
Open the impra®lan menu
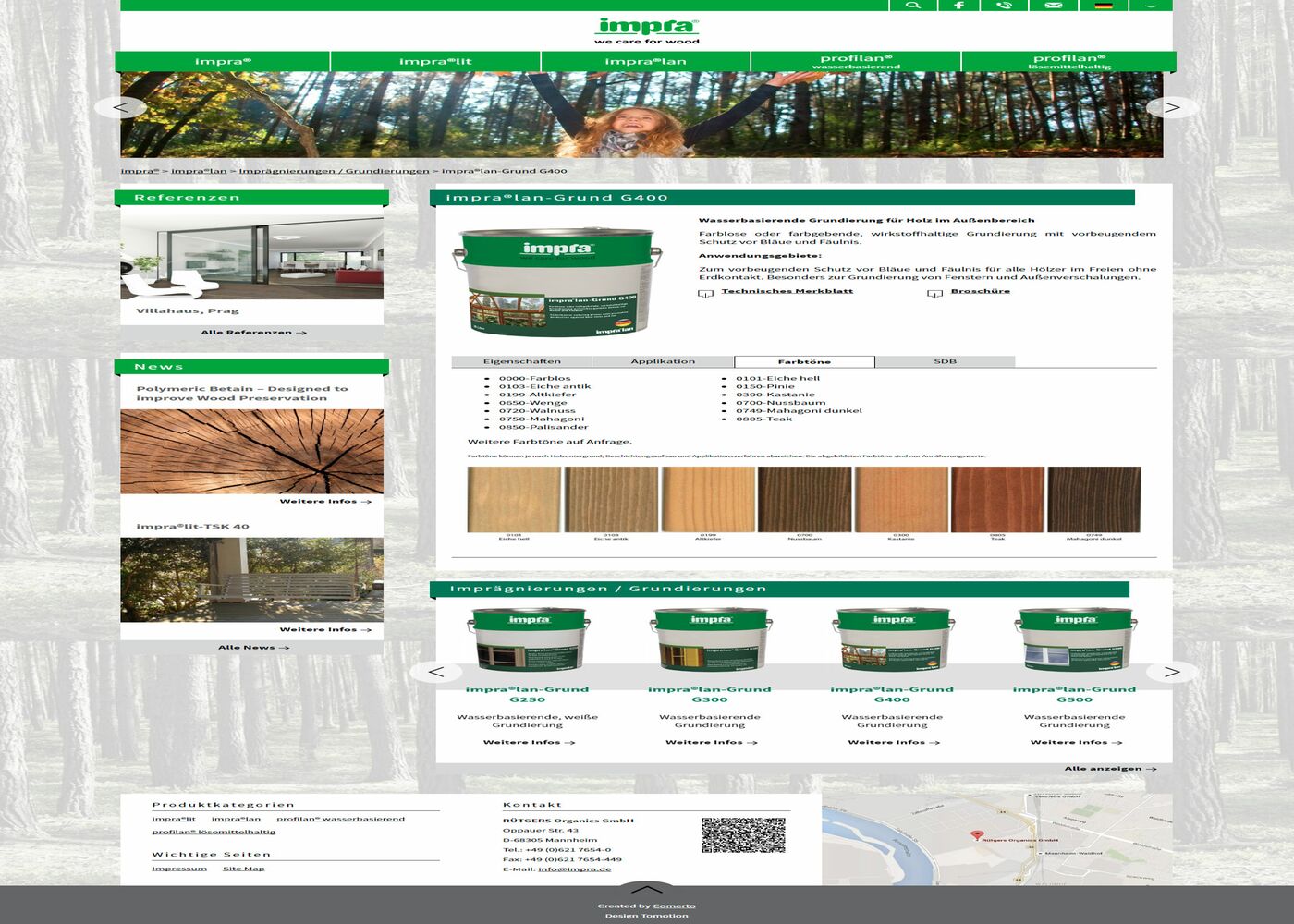coord(645,62)
